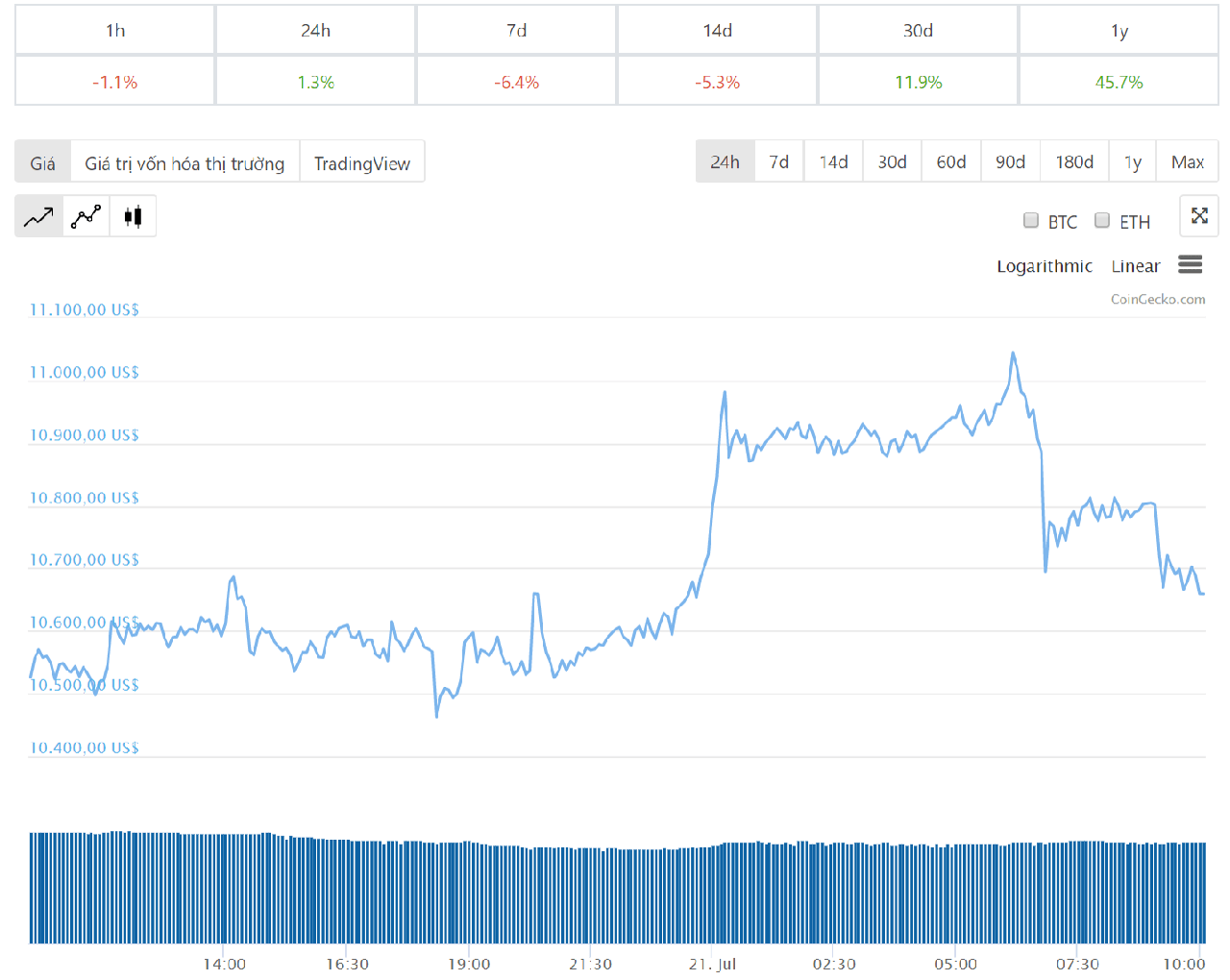Select the 24h chart range
Screen dimensions: 1230x980
click(x=726, y=161)
